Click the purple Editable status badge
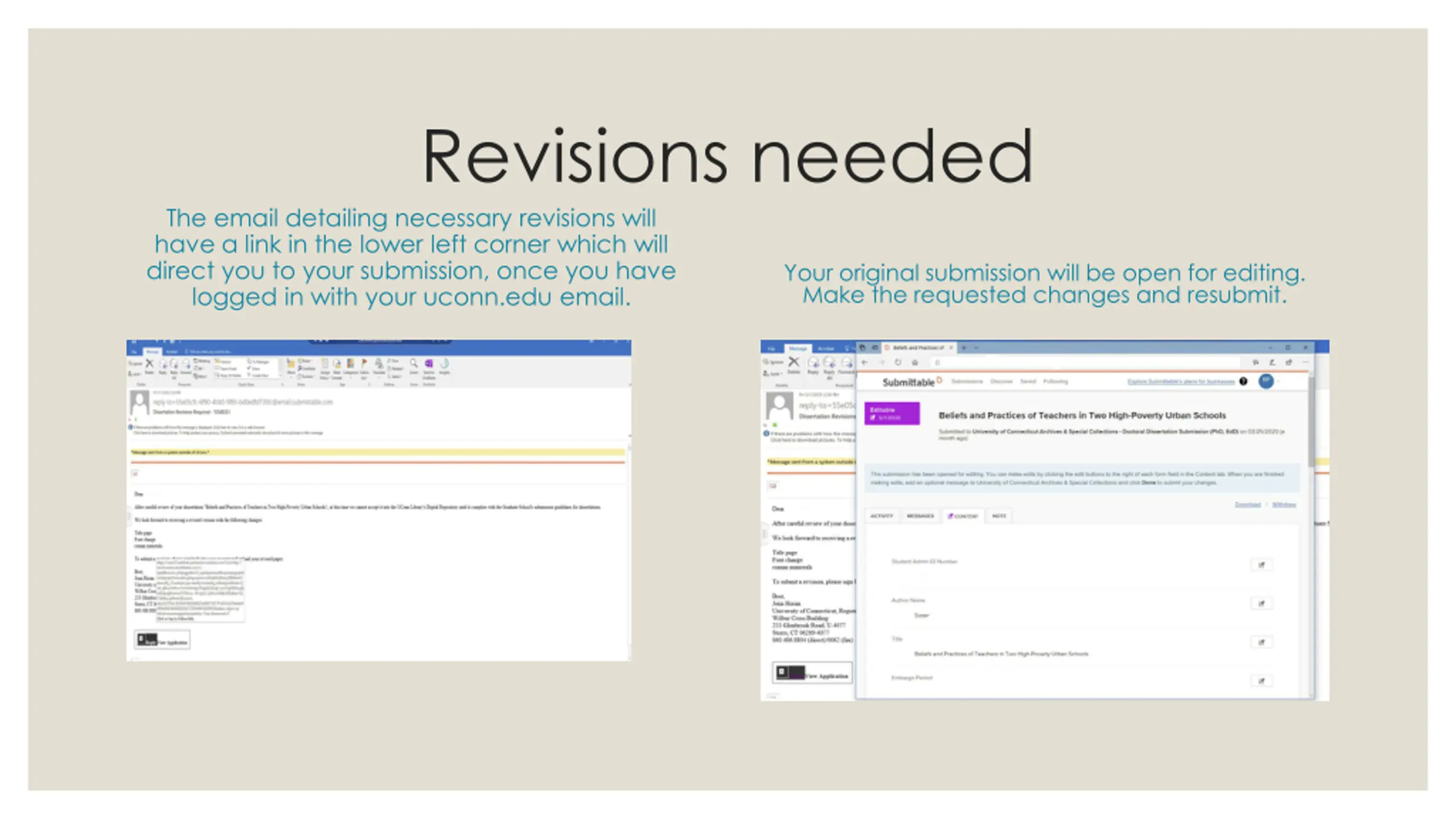This screenshot has width=1456, height=819. tap(891, 413)
